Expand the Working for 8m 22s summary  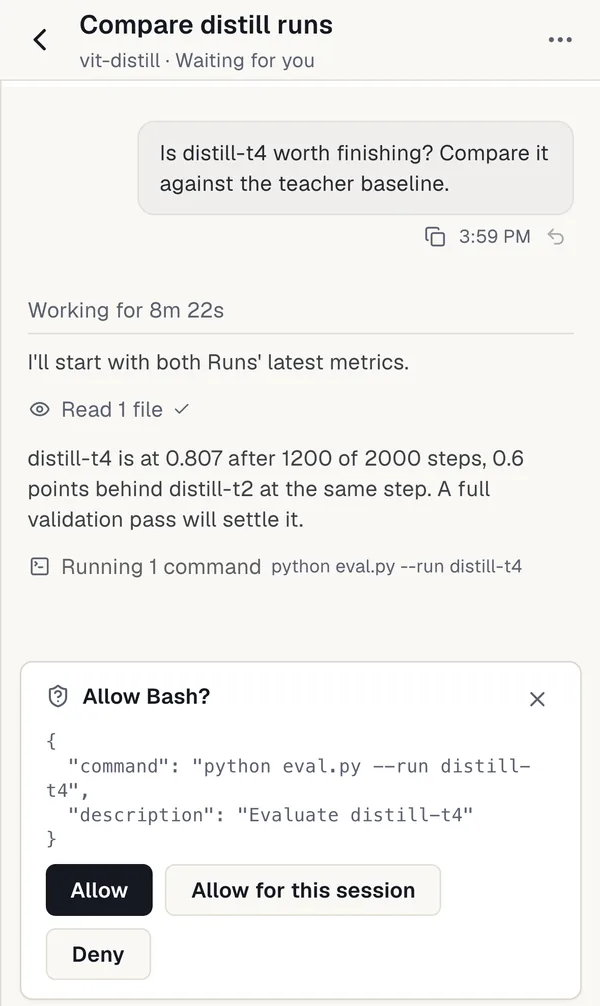pos(126,311)
